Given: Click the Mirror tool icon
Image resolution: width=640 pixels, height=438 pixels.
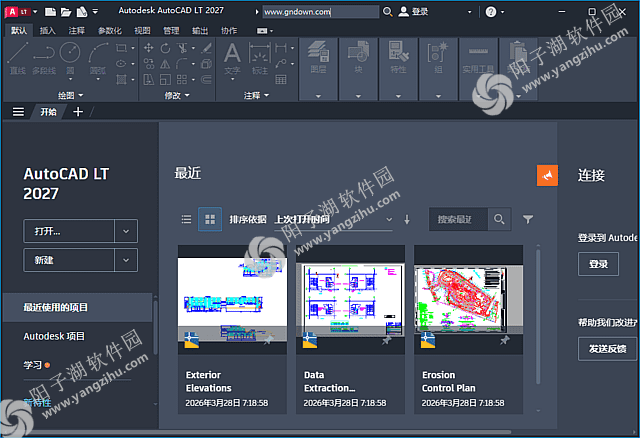Looking at the screenshot, I should [x=165, y=64].
